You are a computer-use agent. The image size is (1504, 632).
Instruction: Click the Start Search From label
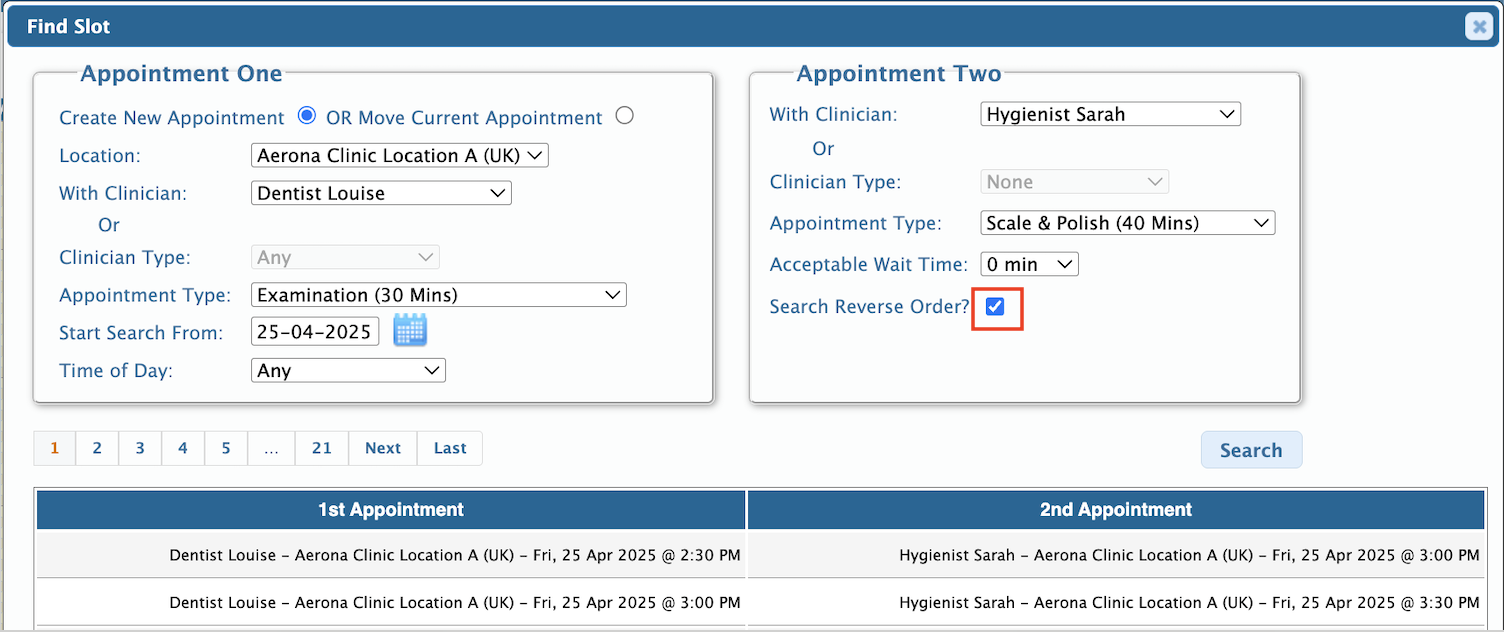(140, 333)
